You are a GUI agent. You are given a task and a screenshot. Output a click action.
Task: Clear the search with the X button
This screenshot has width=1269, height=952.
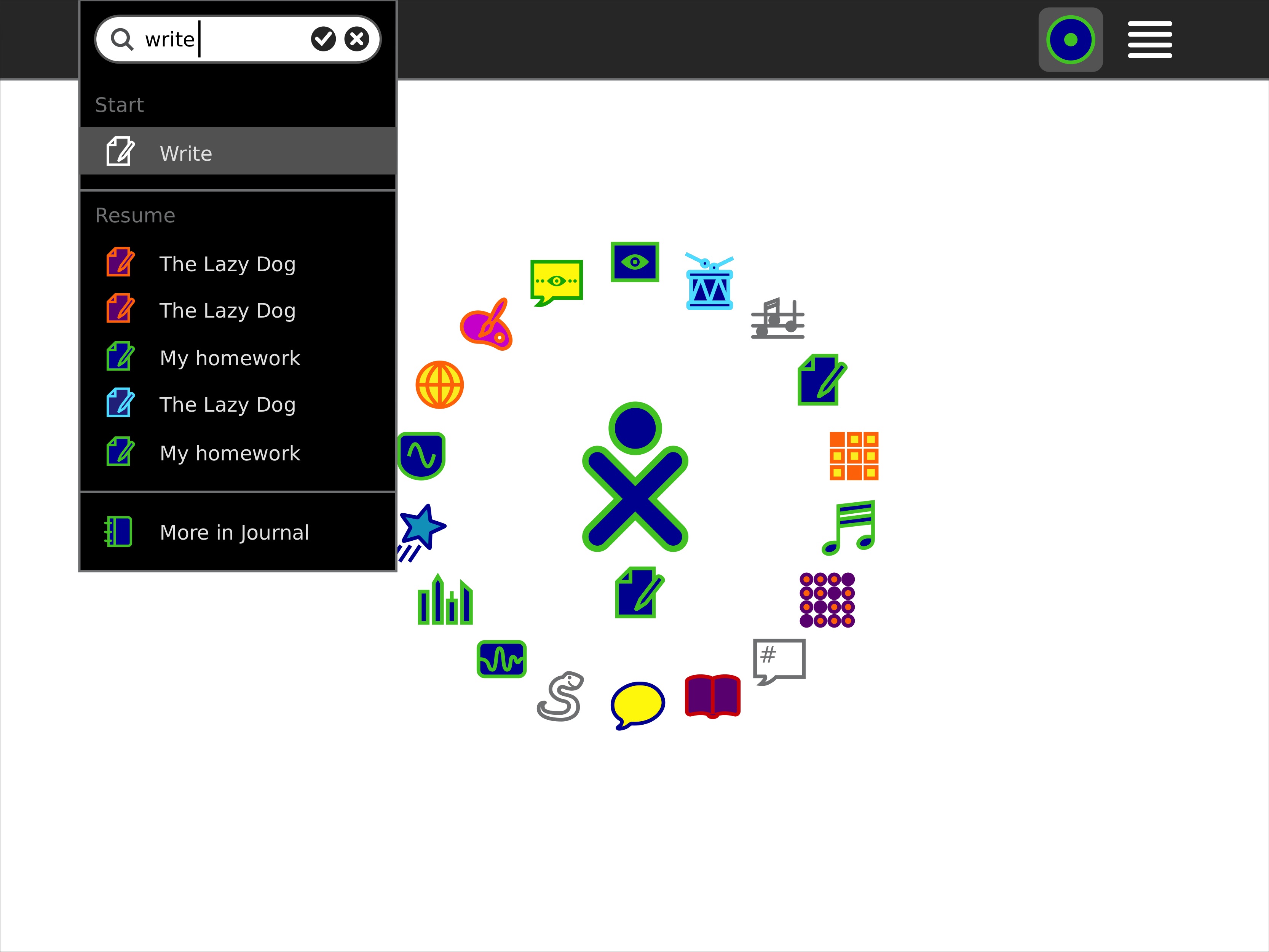pyautogui.click(x=357, y=39)
